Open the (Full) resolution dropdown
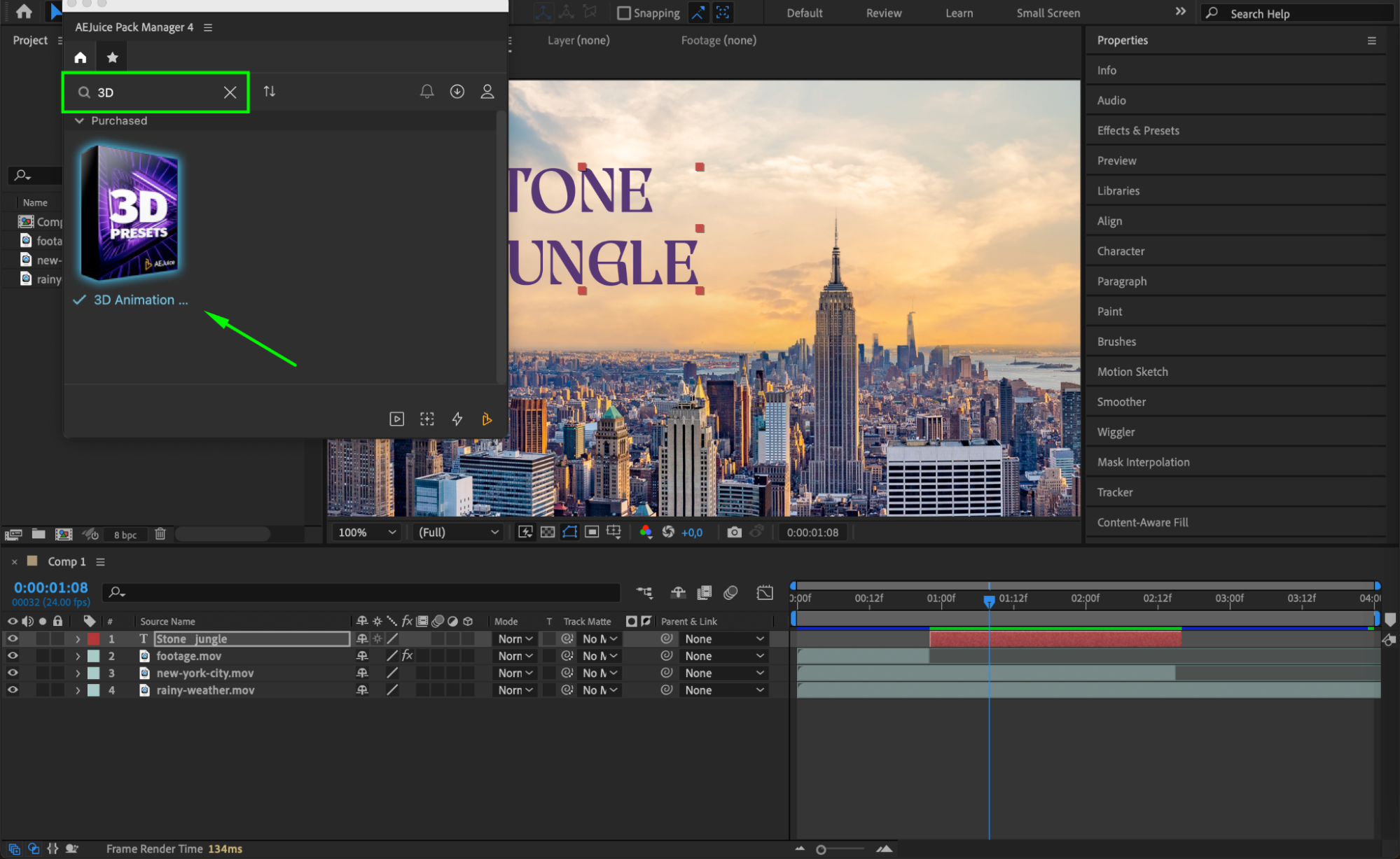The width and height of the screenshot is (1400, 859). [458, 532]
